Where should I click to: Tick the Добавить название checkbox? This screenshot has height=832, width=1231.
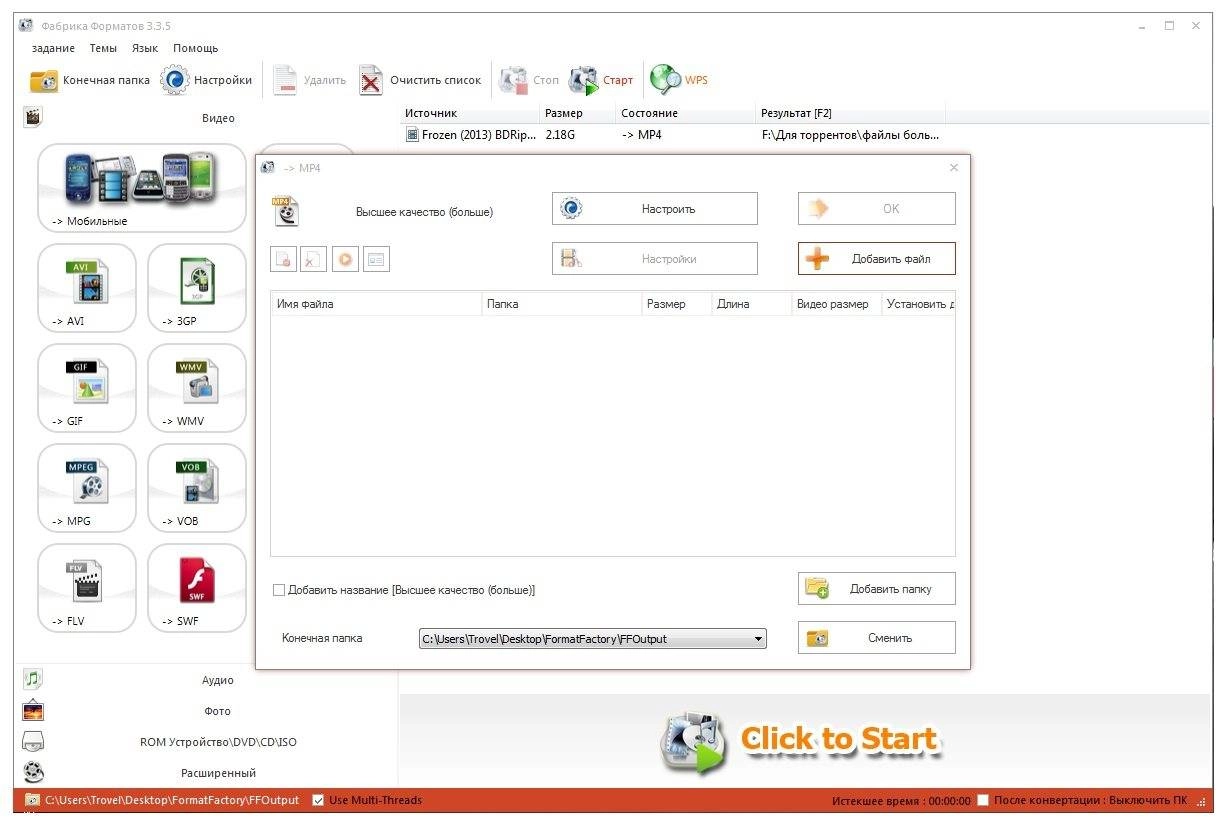click(279, 590)
